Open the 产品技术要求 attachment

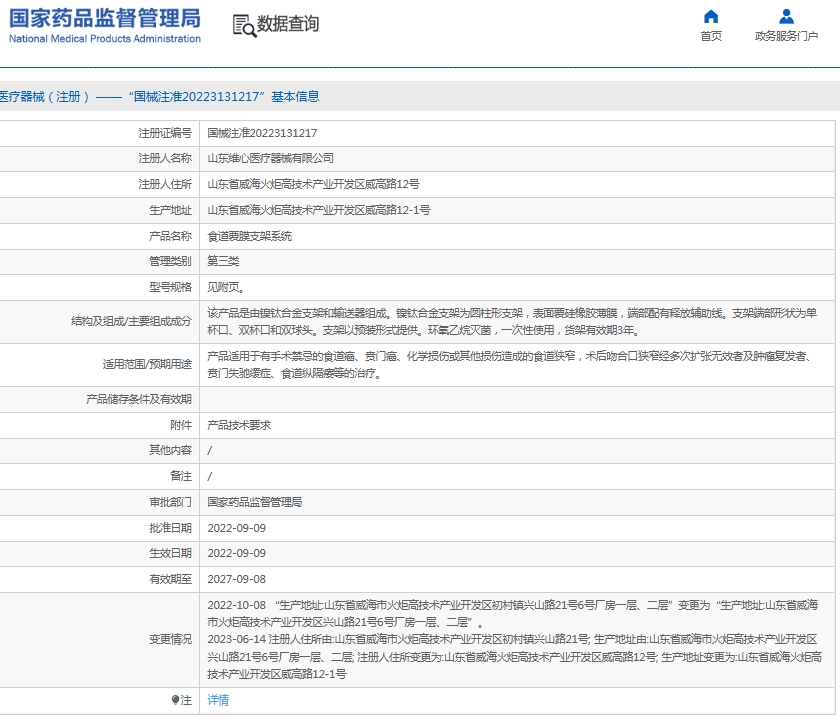pyautogui.click(x=239, y=425)
